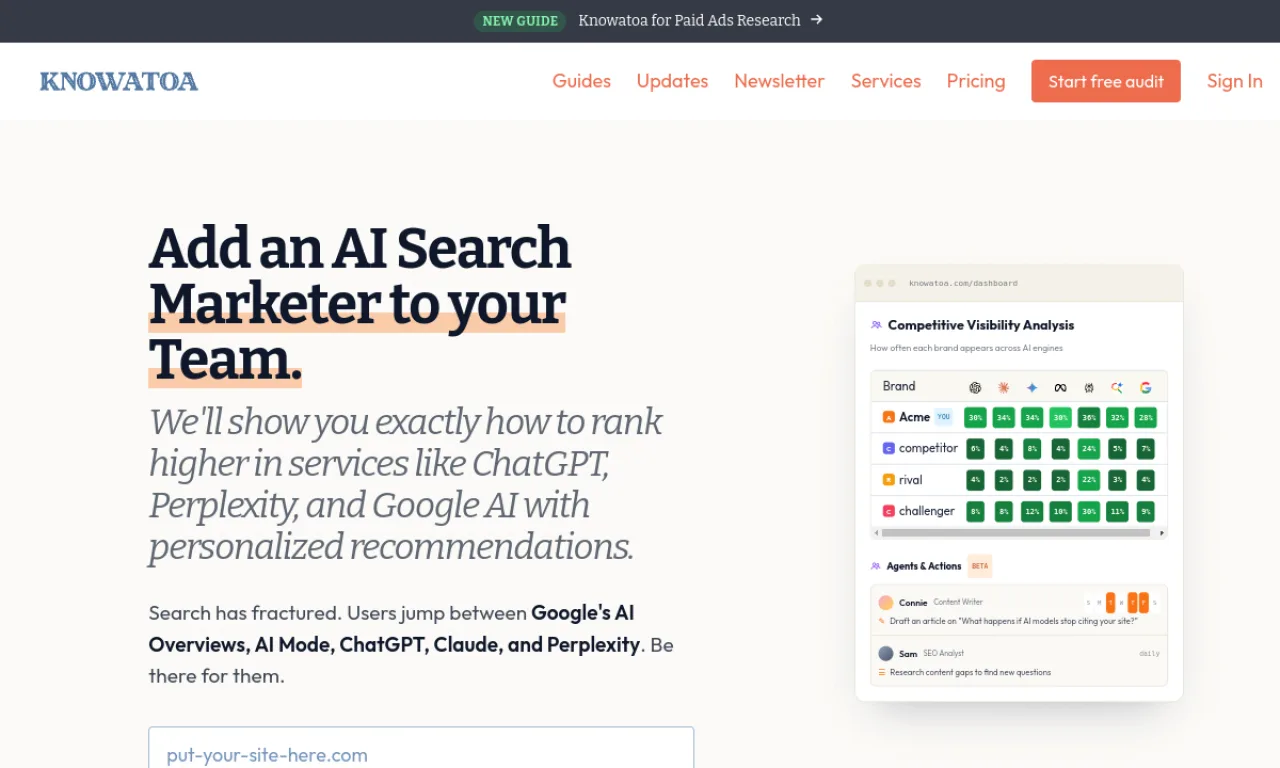Click the icon beside Agents & Actions heading
1280x768 pixels.
876,566
